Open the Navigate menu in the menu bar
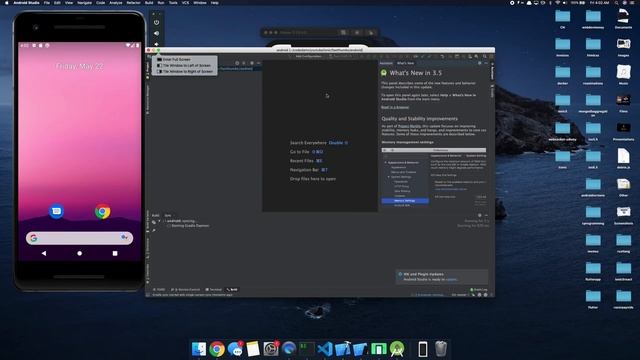This screenshot has height=360, width=640. point(84,3)
